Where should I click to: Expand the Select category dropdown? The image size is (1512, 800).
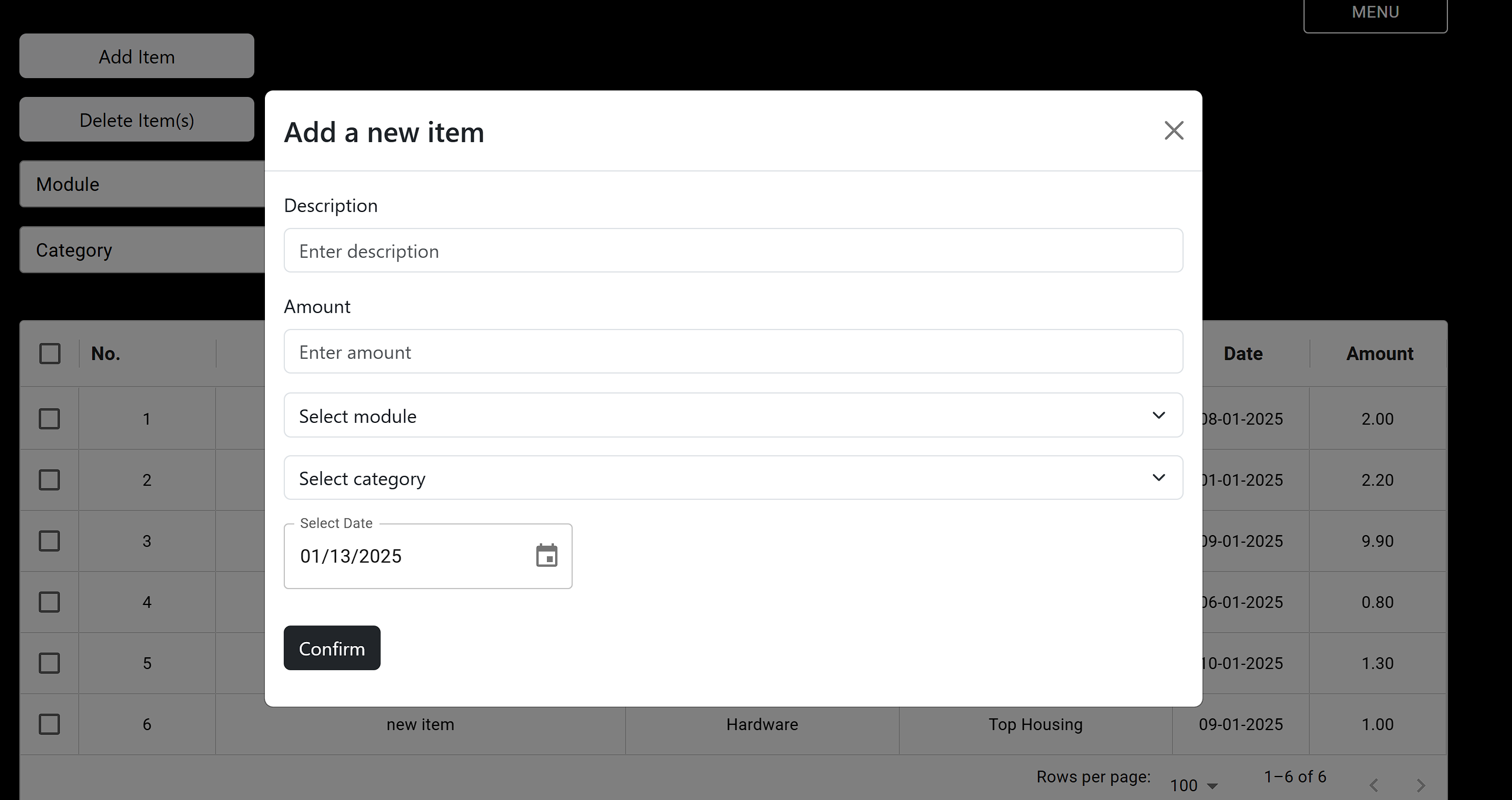pyautogui.click(x=733, y=478)
